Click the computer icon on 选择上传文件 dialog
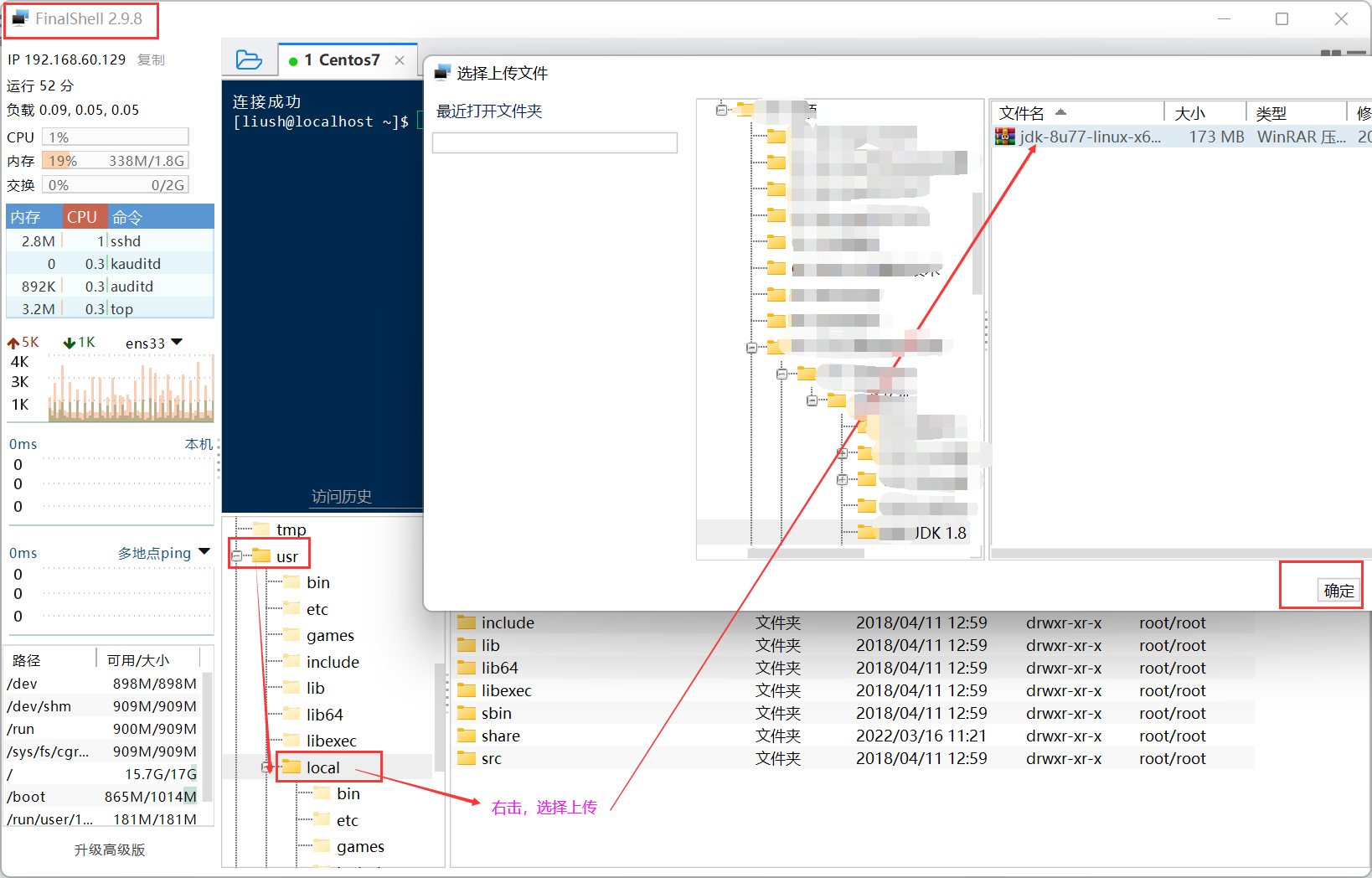The image size is (1372, 878). [x=442, y=73]
